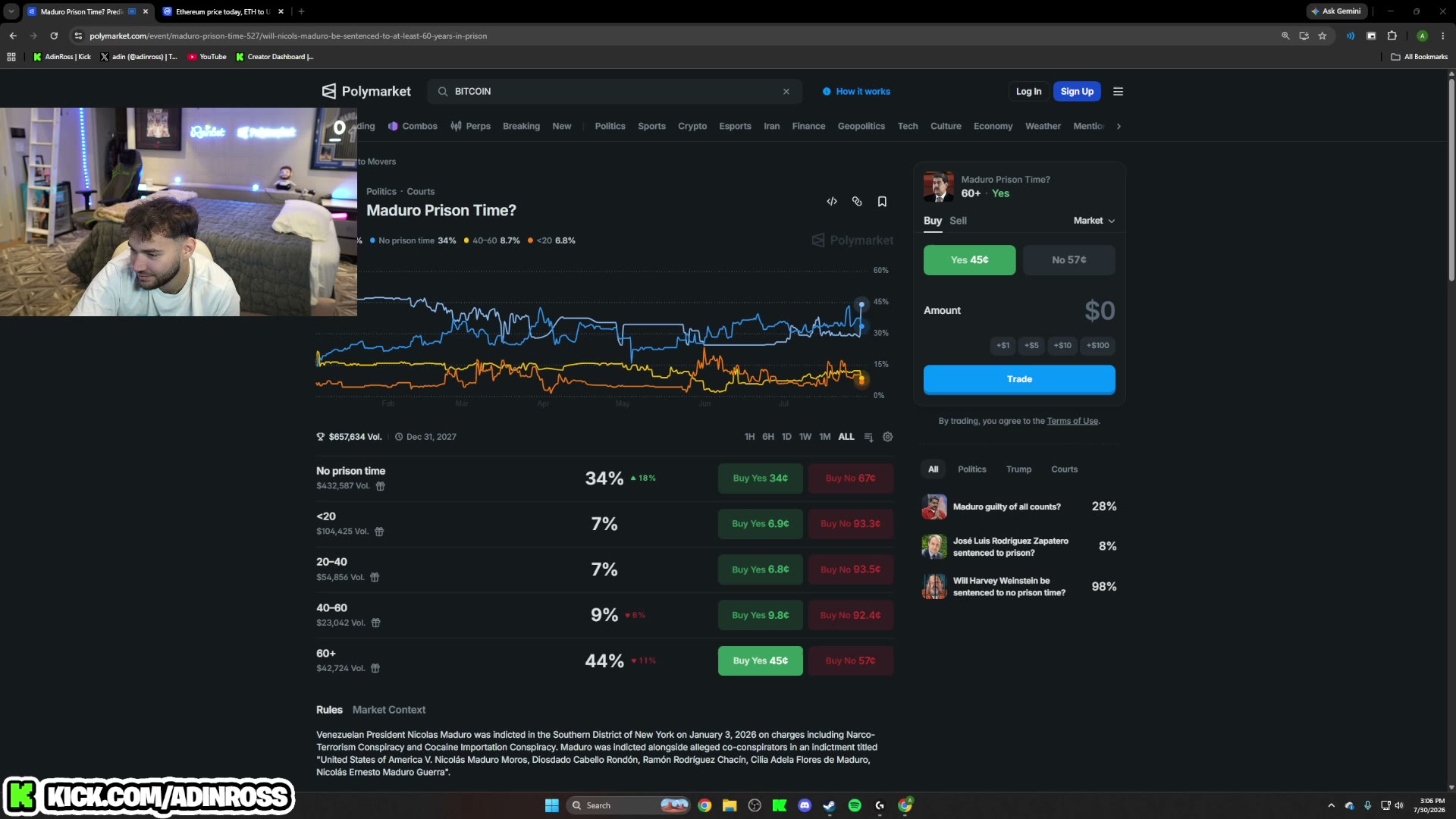Image resolution: width=1456 pixels, height=819 pixels.
Task: Filter related markets by Courts
Action: 1065,469
